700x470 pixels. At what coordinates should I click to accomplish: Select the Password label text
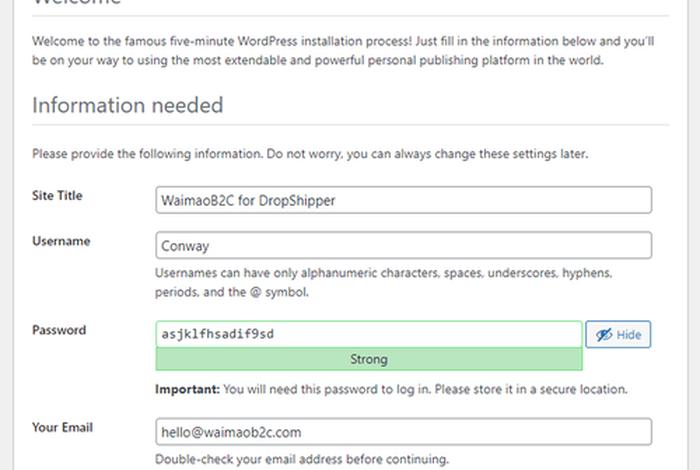(59, 330)
